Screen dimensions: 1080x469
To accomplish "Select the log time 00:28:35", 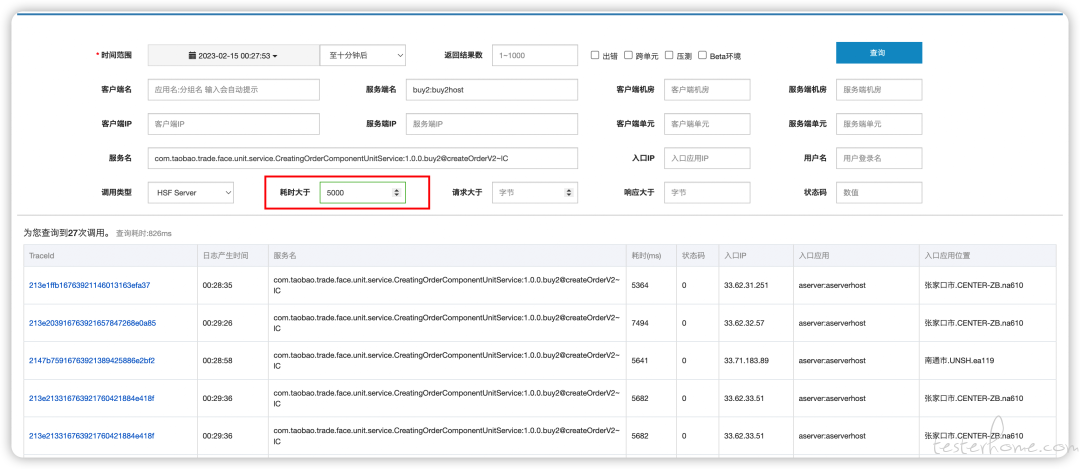I will click(217, 285).
